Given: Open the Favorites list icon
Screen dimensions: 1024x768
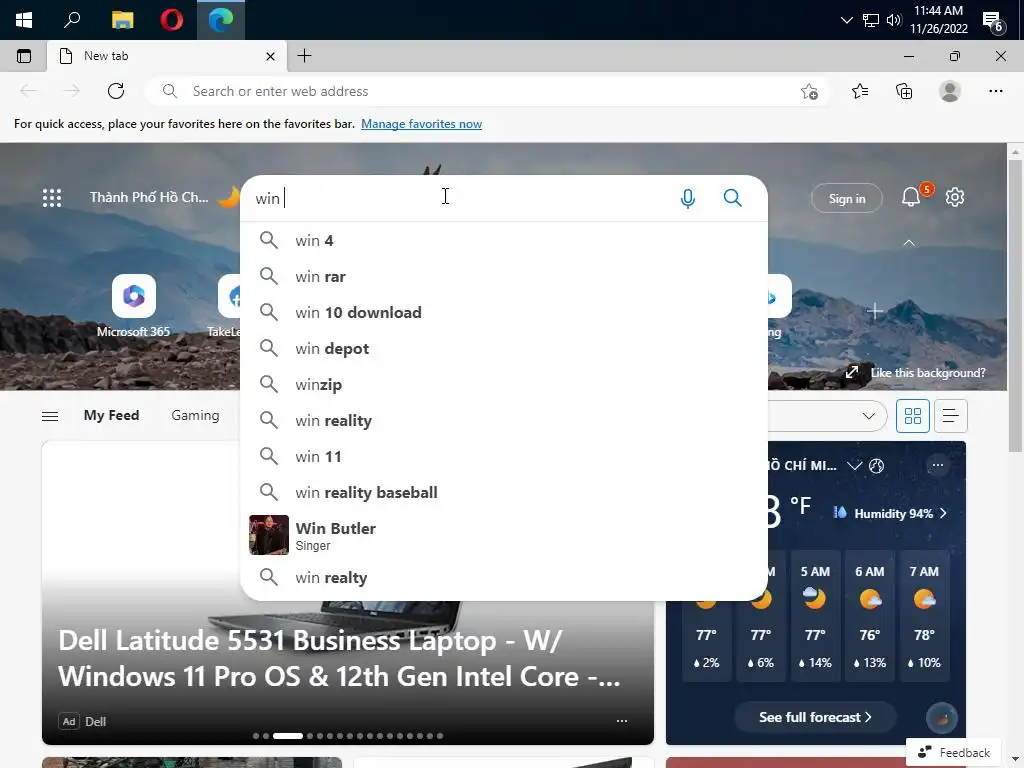Looking at the screenshot, I should pos(860,91).
